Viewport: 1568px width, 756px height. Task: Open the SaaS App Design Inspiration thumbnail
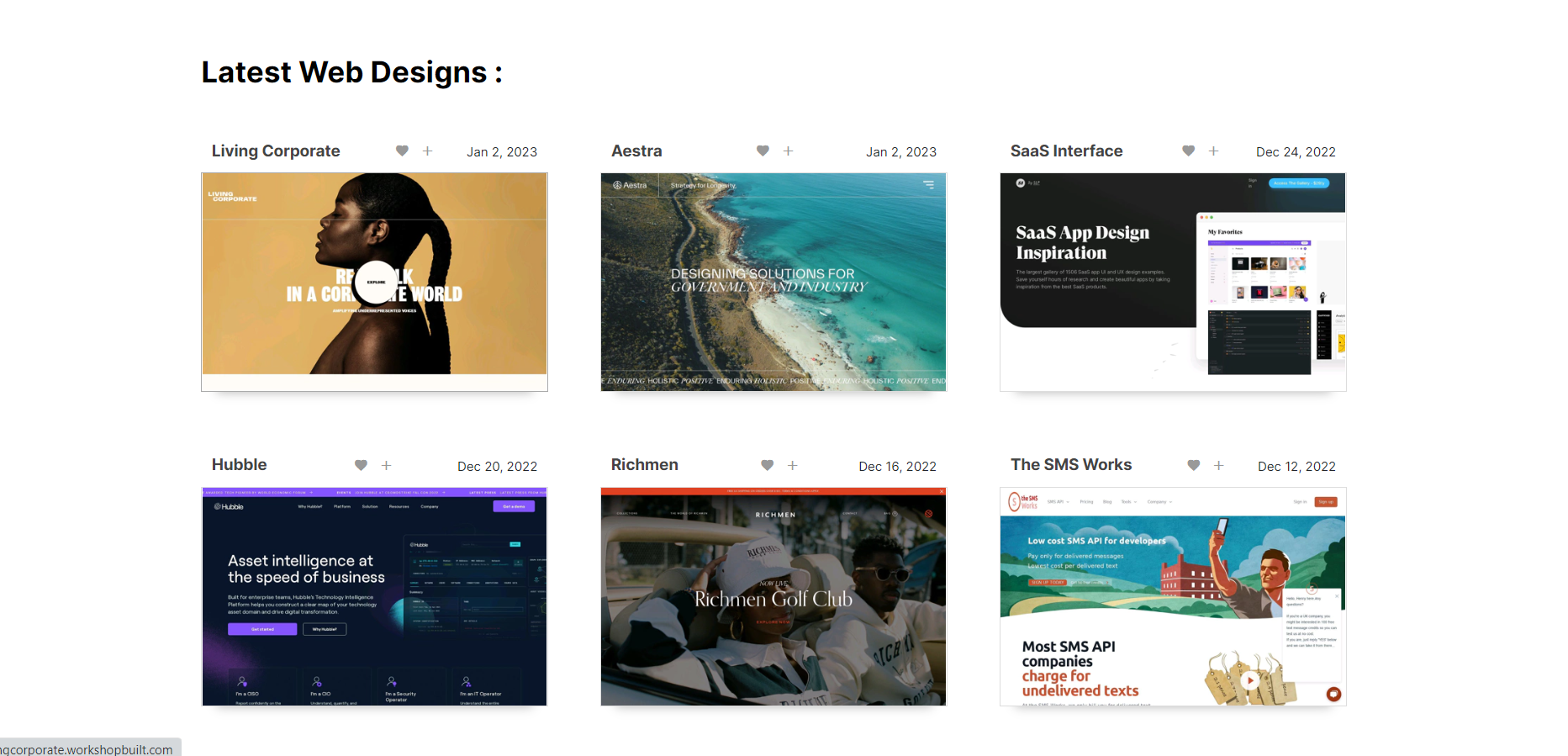click(x=1173, y=282)
